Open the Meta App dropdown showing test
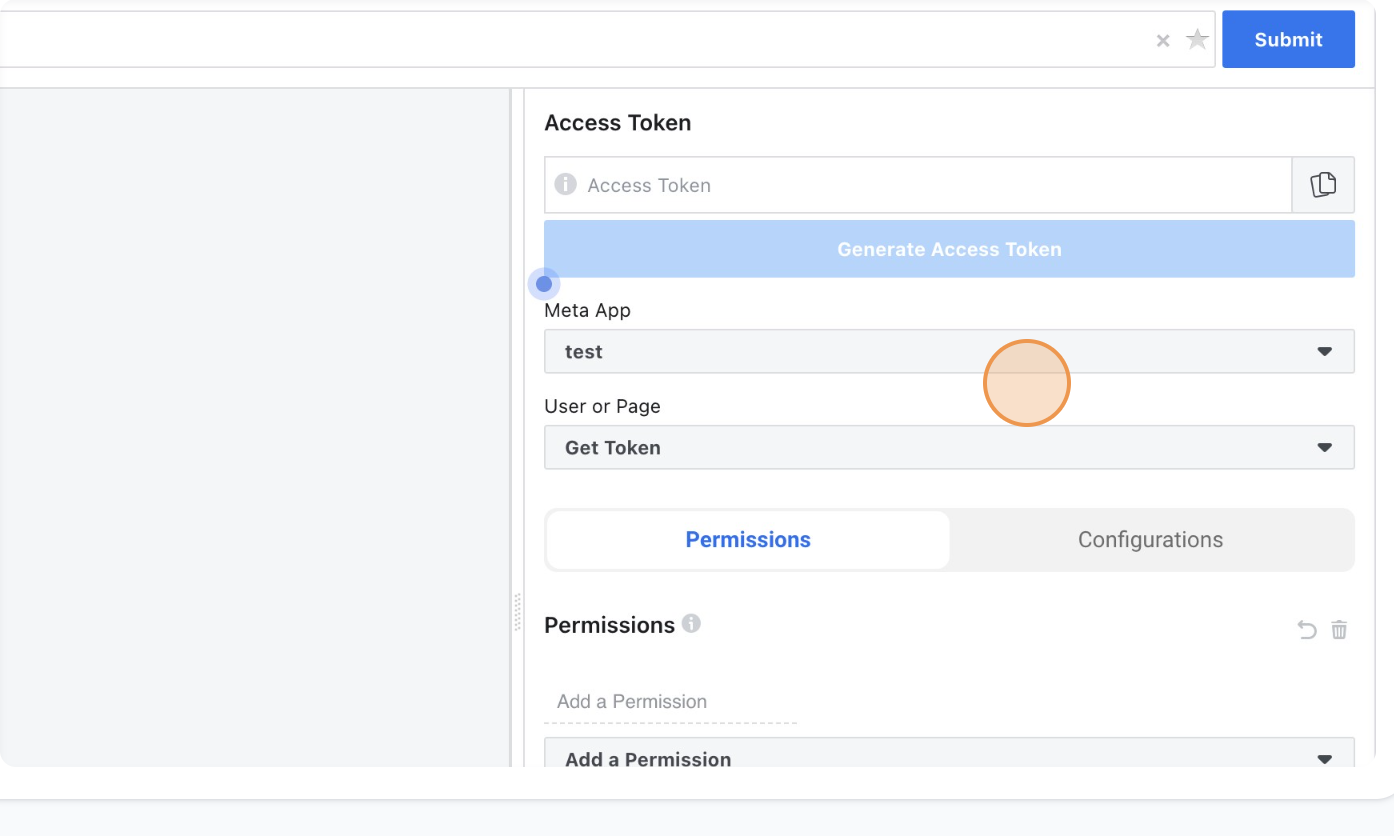This screenshot has width=1394, height=836. coord(949,352)
